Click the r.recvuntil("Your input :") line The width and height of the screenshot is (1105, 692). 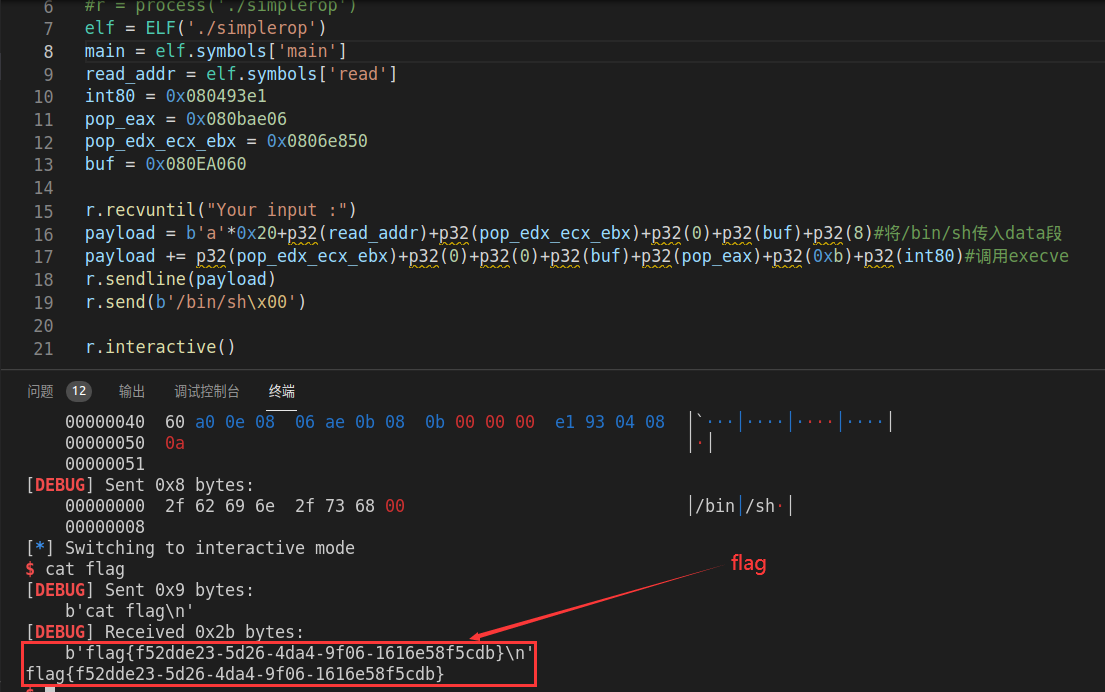click(221, 210)
